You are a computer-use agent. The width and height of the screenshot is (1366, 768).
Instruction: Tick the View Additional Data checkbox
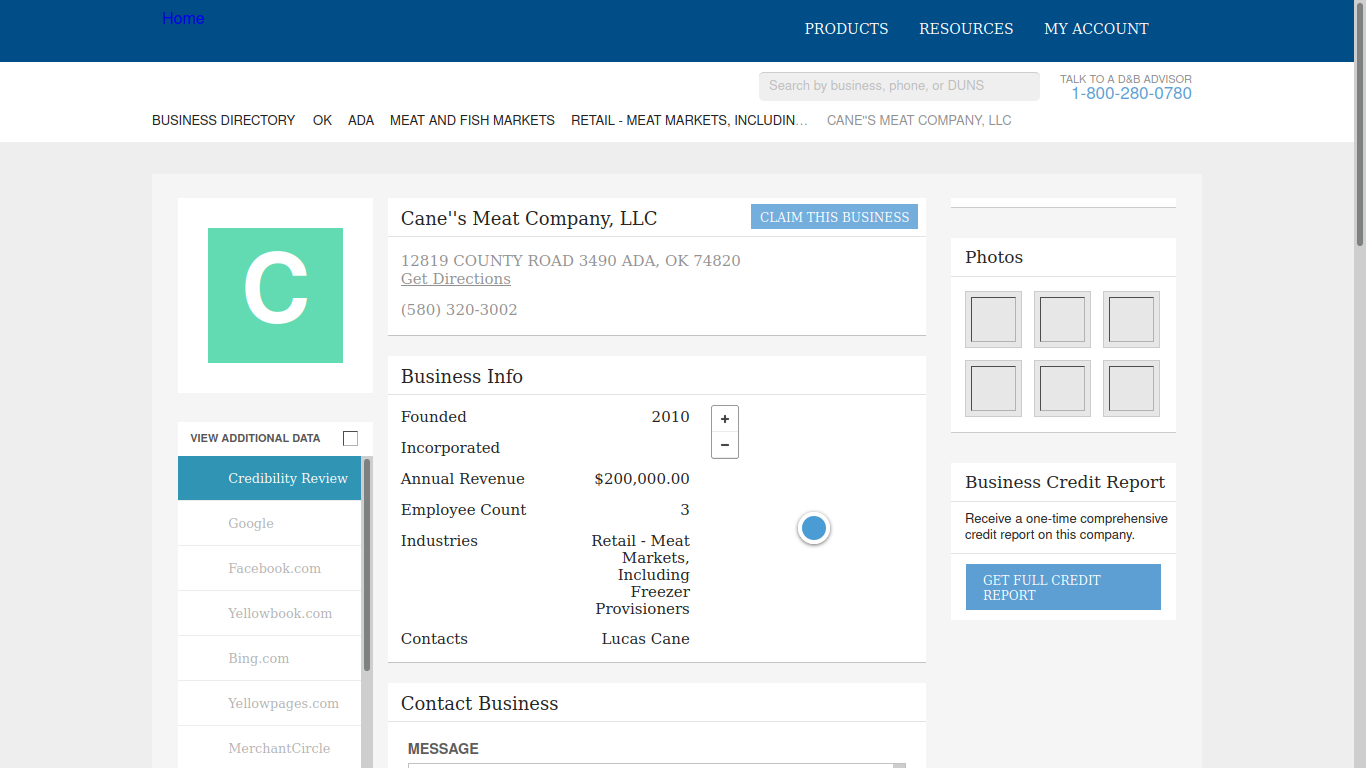click(350, 438)
